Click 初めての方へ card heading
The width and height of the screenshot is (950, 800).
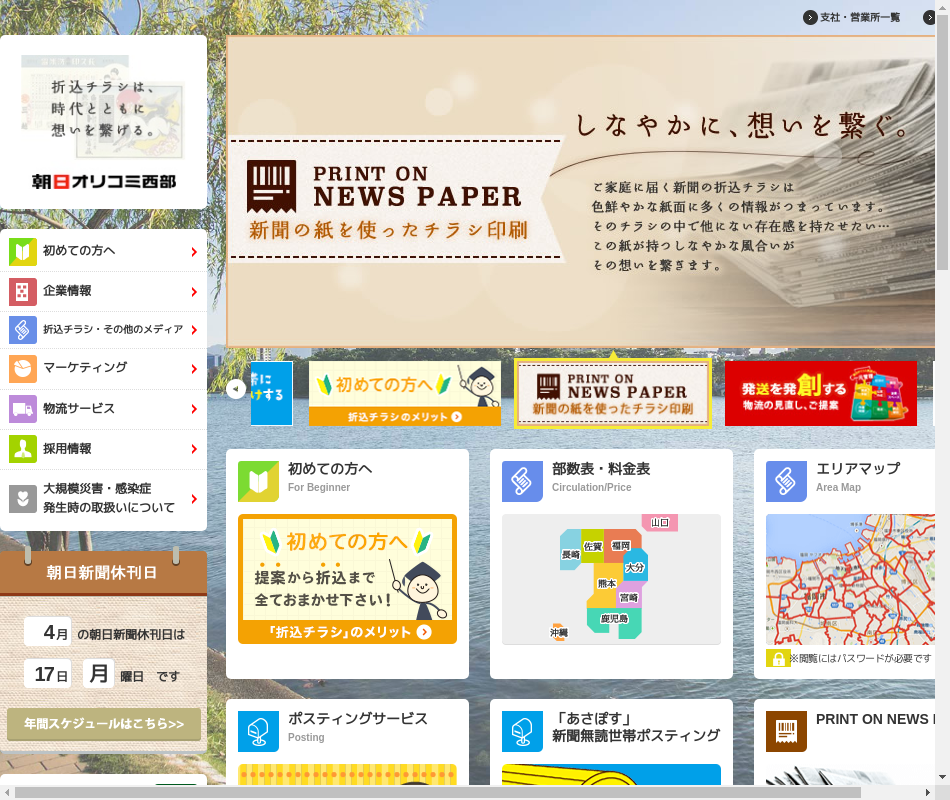330,469
